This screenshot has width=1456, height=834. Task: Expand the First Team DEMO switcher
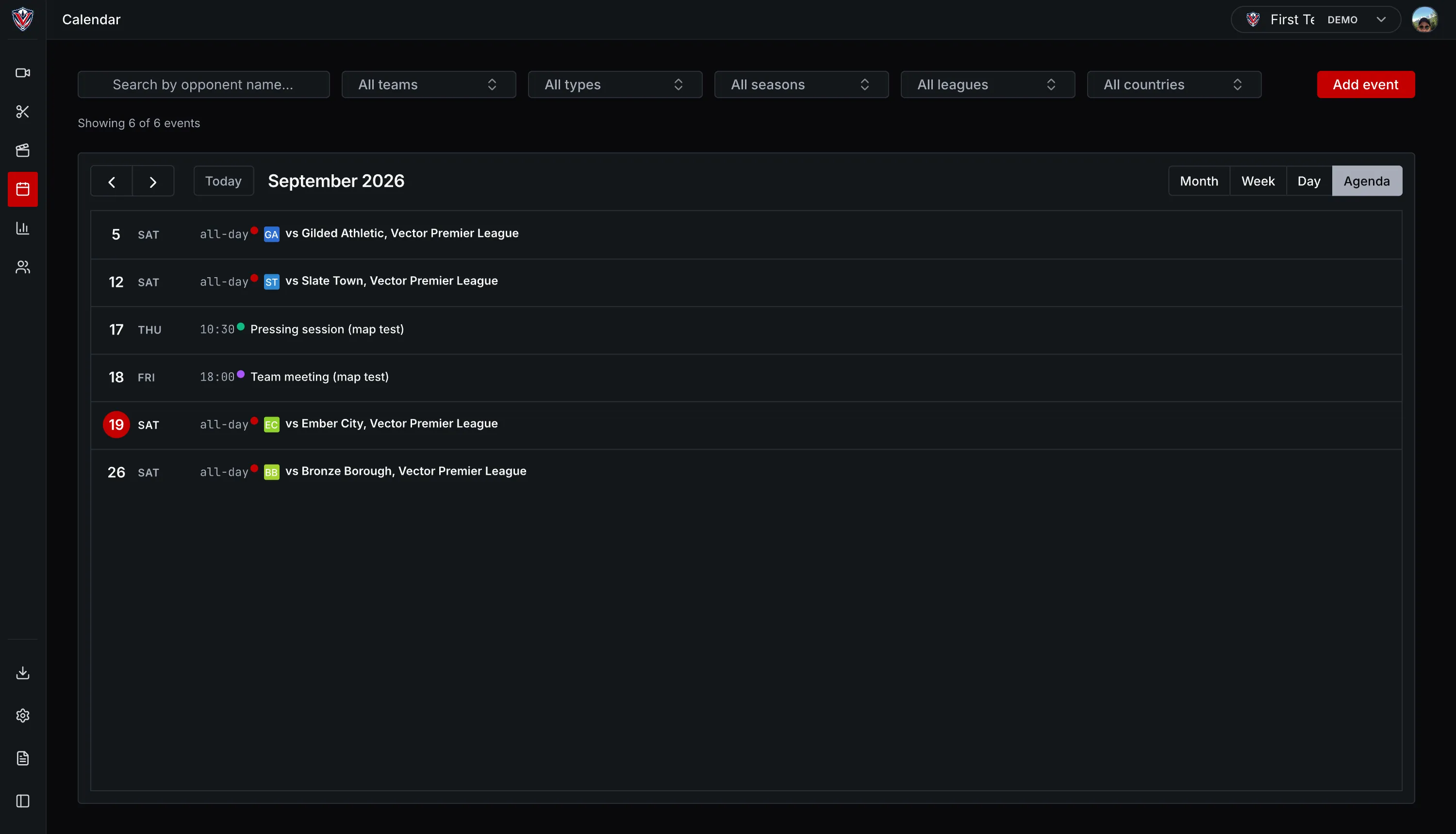click(x=1316, y=19)
